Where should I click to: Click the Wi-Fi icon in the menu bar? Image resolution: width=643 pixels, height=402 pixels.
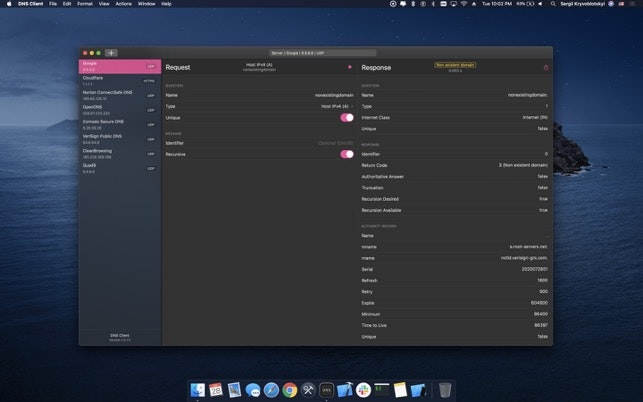tap(464, 4)
